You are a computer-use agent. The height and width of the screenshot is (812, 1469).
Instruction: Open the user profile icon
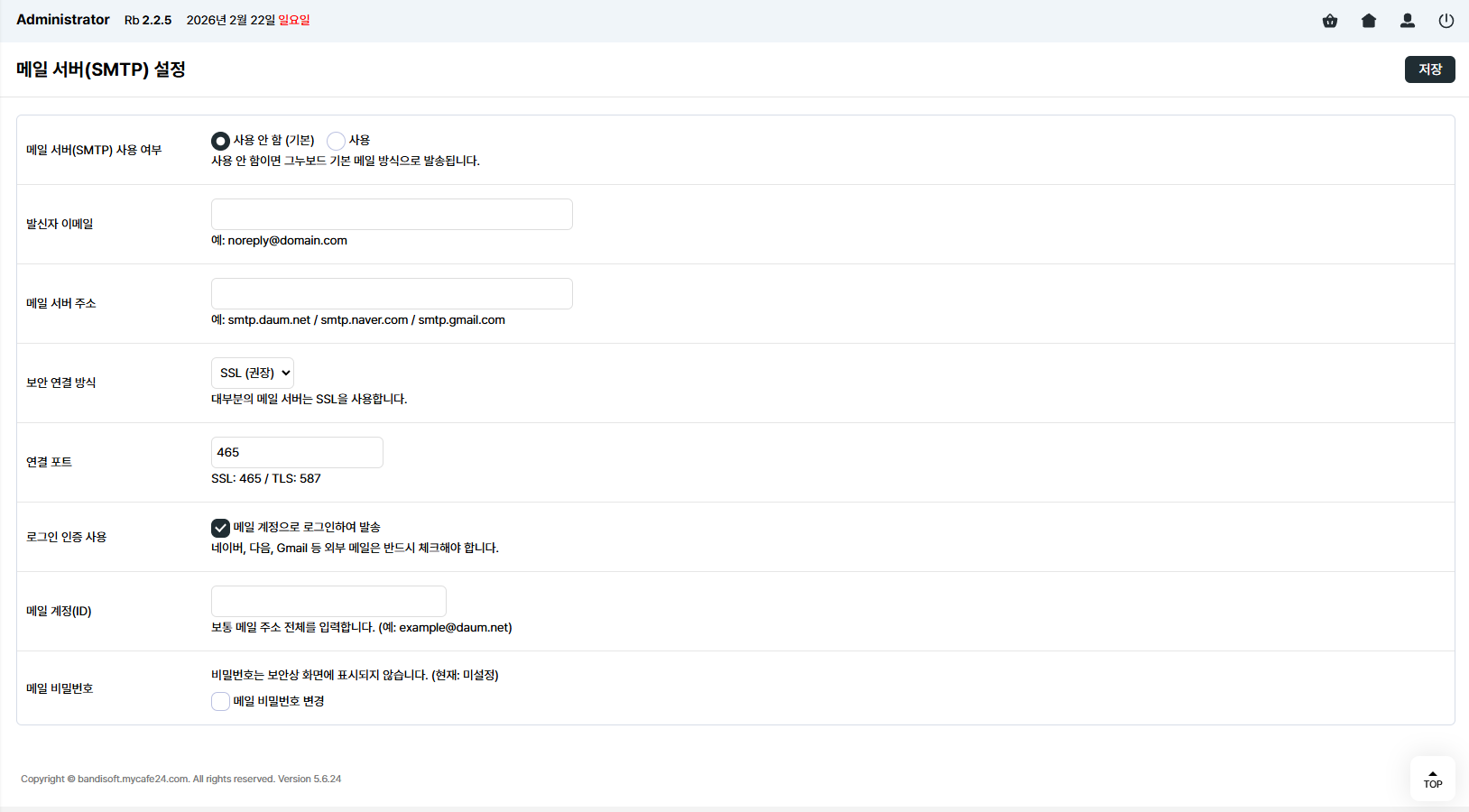(1408, 21)
